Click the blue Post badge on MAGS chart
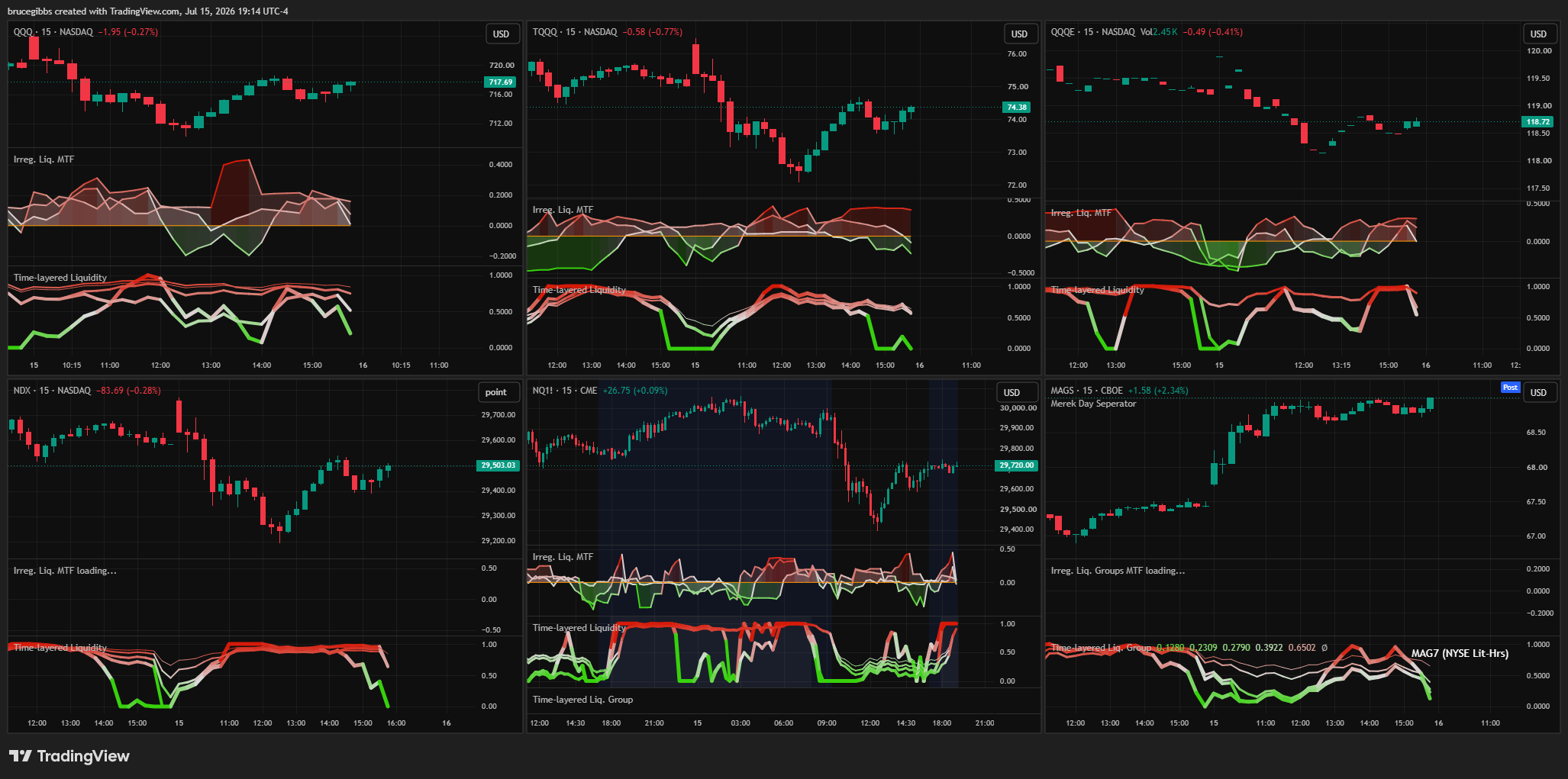Screen dimensions: 1568x779 tap(1510, 388)
